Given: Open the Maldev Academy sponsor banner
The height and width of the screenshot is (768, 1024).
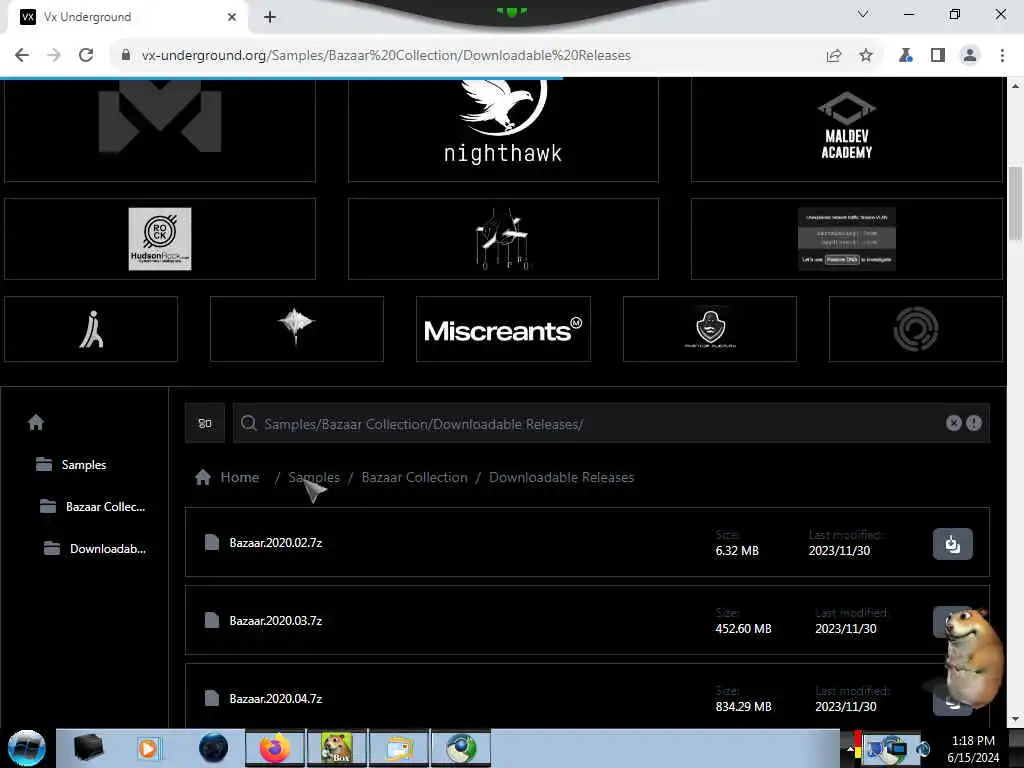Looking at the screenshot, I should tap(846, 129).
